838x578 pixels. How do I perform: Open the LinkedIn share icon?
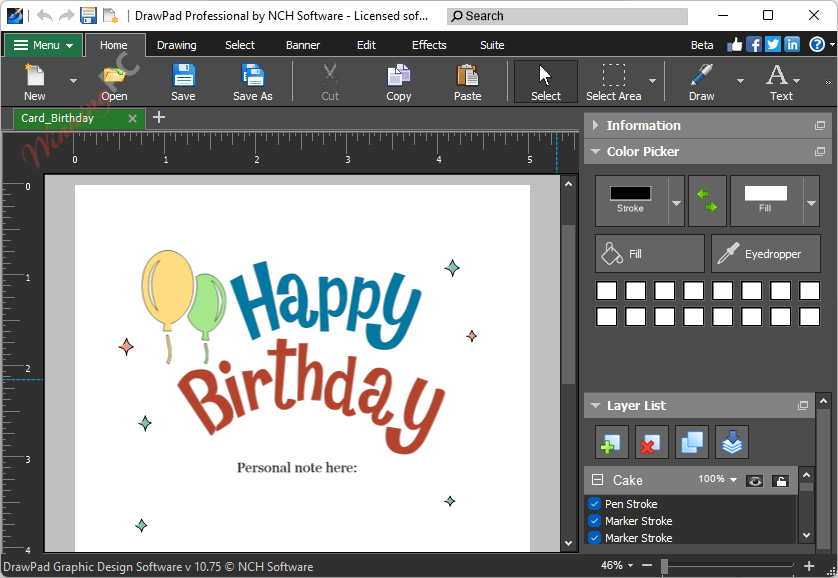pyautogui.click(x=792, y=45)
